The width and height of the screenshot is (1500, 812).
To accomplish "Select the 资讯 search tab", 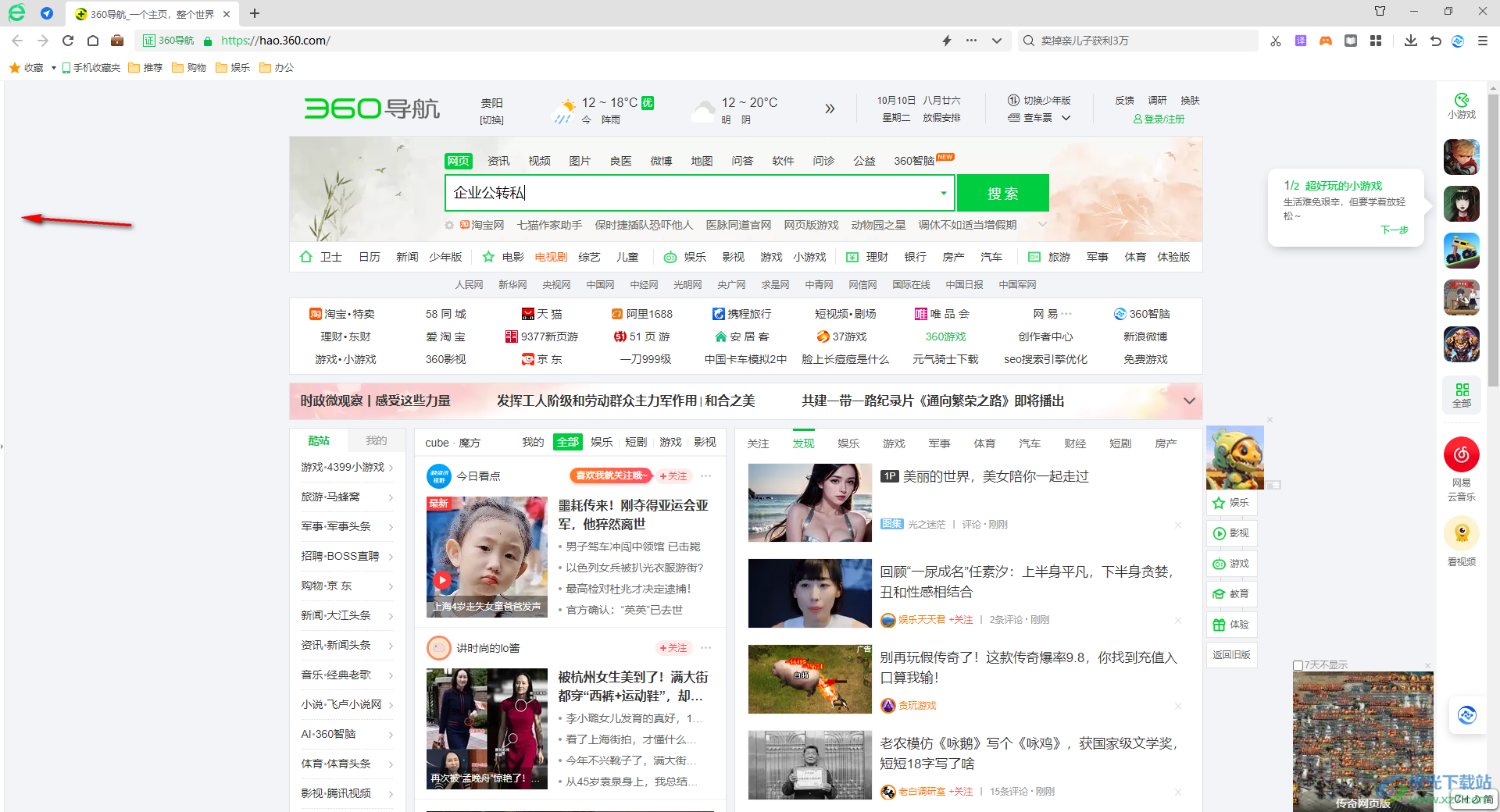I will pos(498,161).
